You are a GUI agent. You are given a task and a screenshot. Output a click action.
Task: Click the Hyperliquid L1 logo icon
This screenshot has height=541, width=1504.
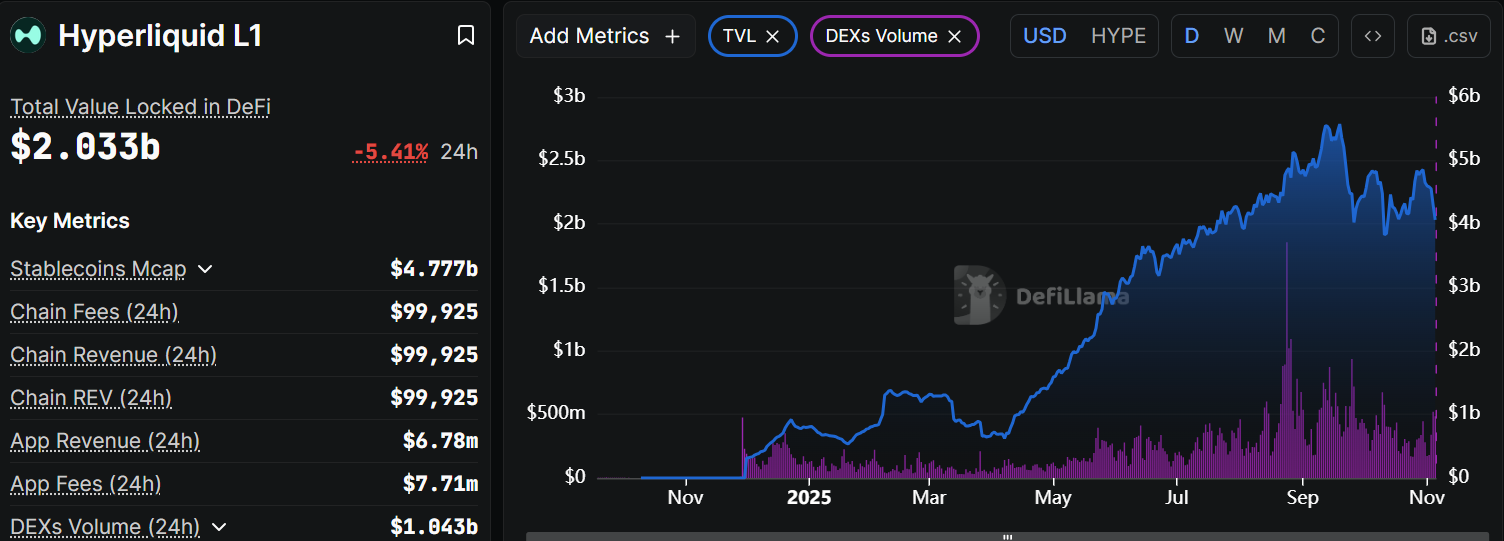(28, 36)
